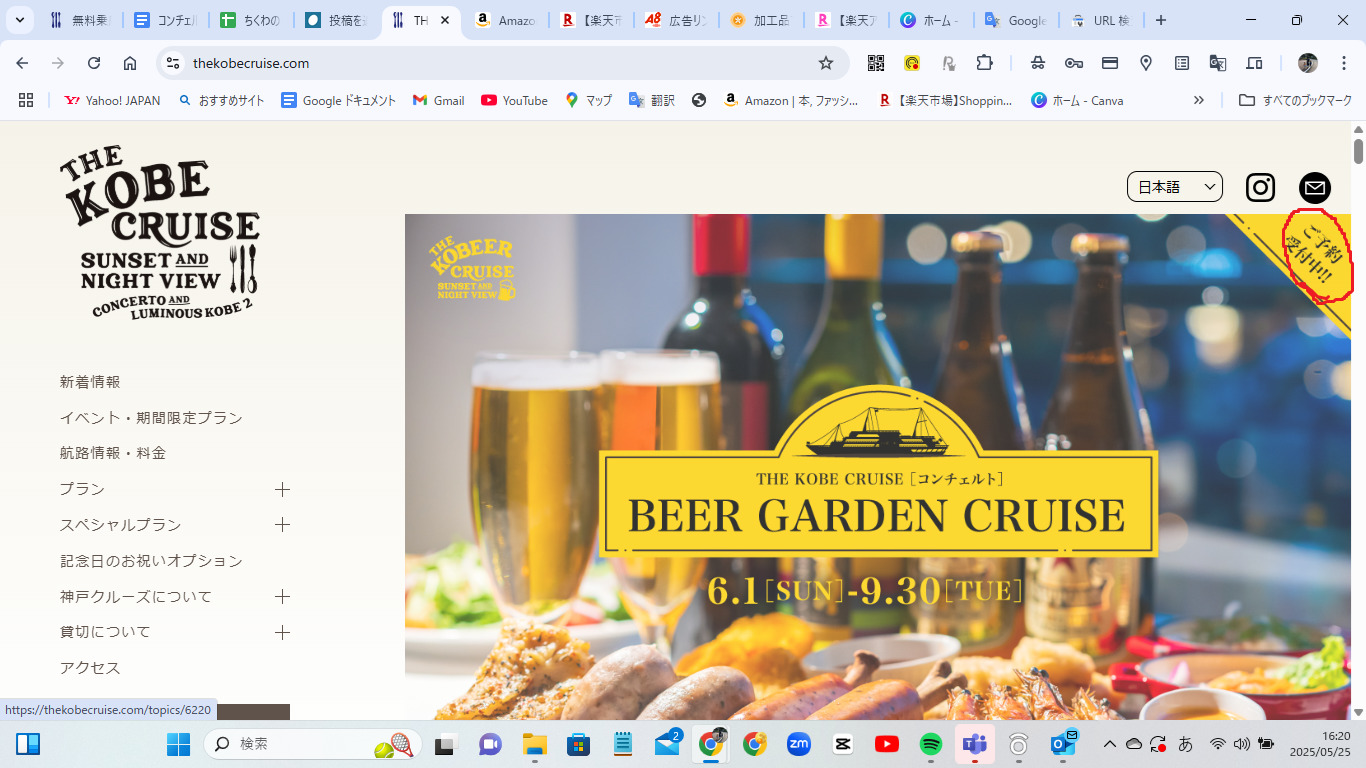Switch to the コンチェルト Google Docs tab

click(x=166, y=20)
